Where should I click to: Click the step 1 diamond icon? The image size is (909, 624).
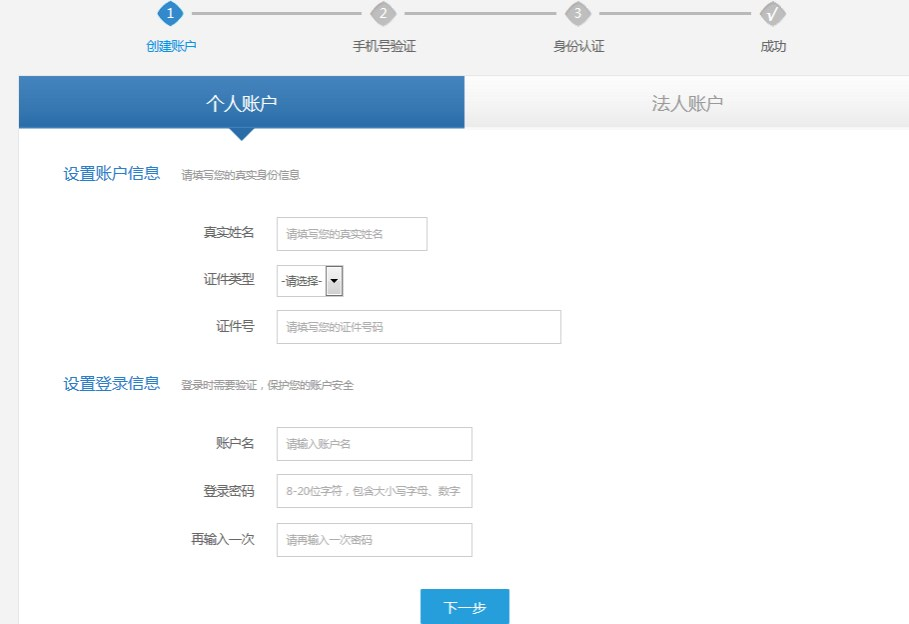[x=171, y=13]
